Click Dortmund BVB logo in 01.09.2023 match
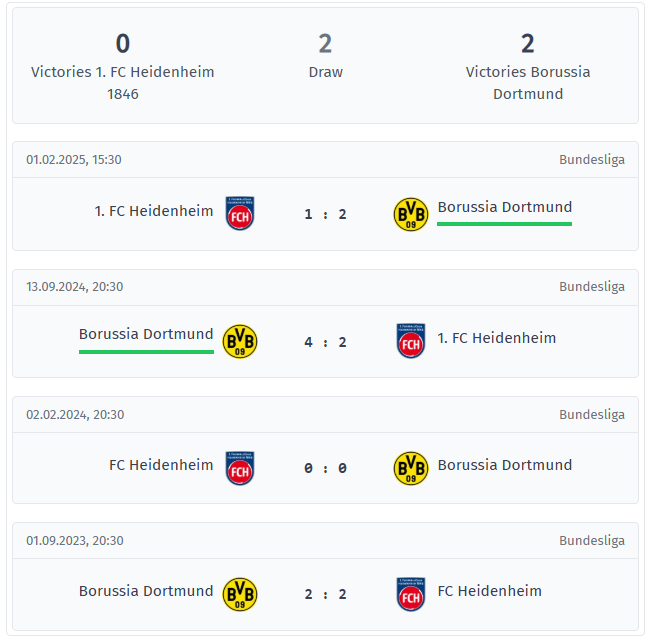Viewport: 650px width, 640px height. click(x=240, y=594)
